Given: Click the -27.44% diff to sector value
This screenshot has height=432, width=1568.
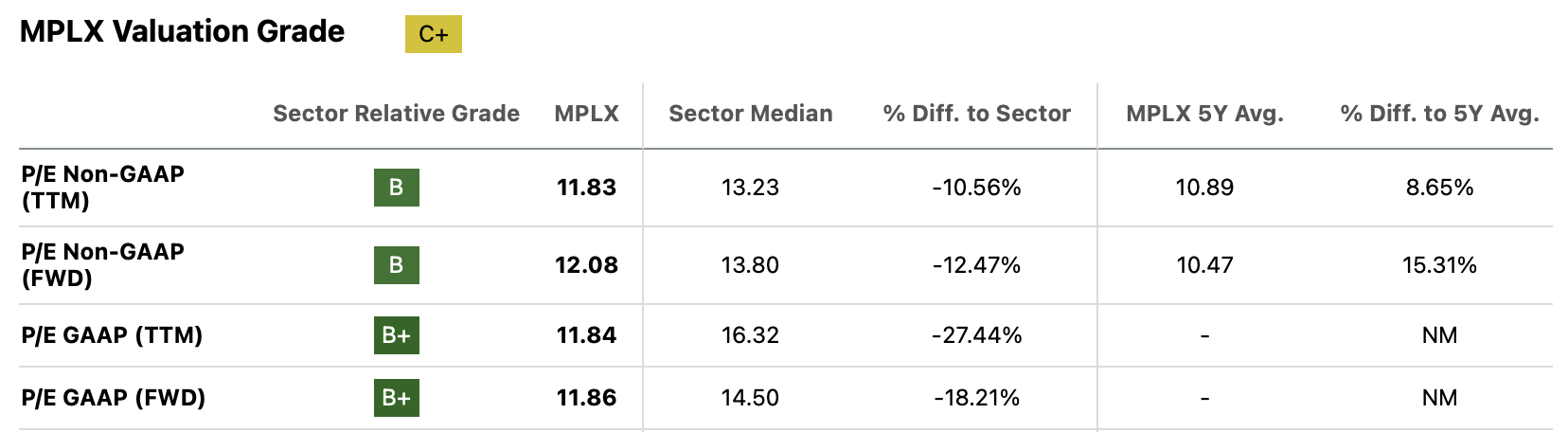Looking at the screenshot, I should pos(976,335).
